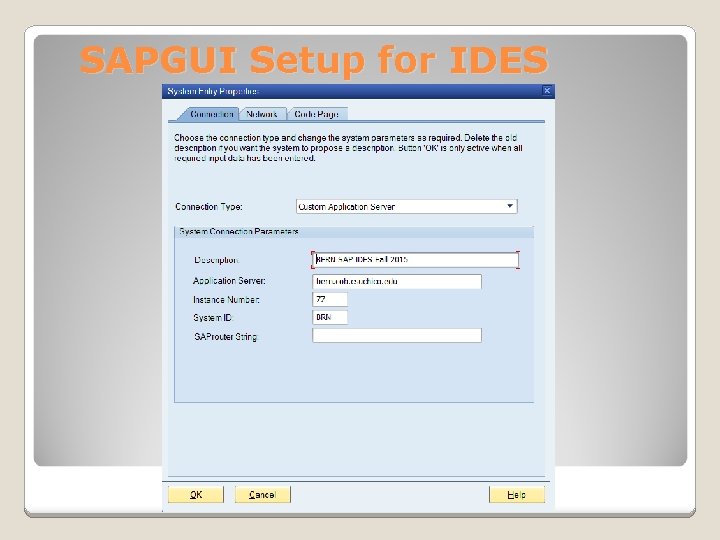Click the 'Instance Number:' label

[x=226, y=300]
